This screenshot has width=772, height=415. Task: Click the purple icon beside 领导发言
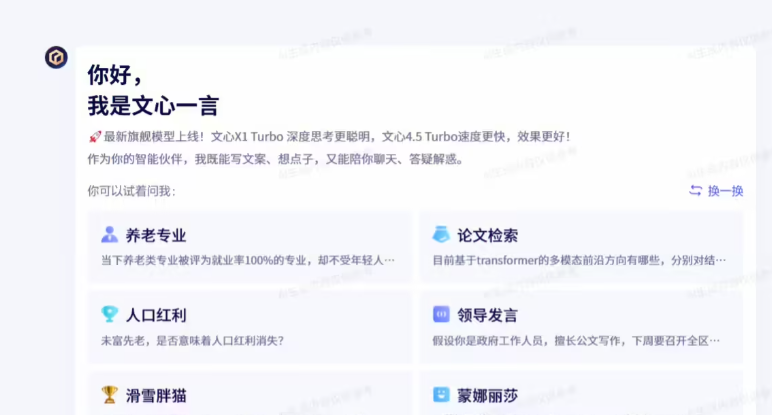(440, 315)
